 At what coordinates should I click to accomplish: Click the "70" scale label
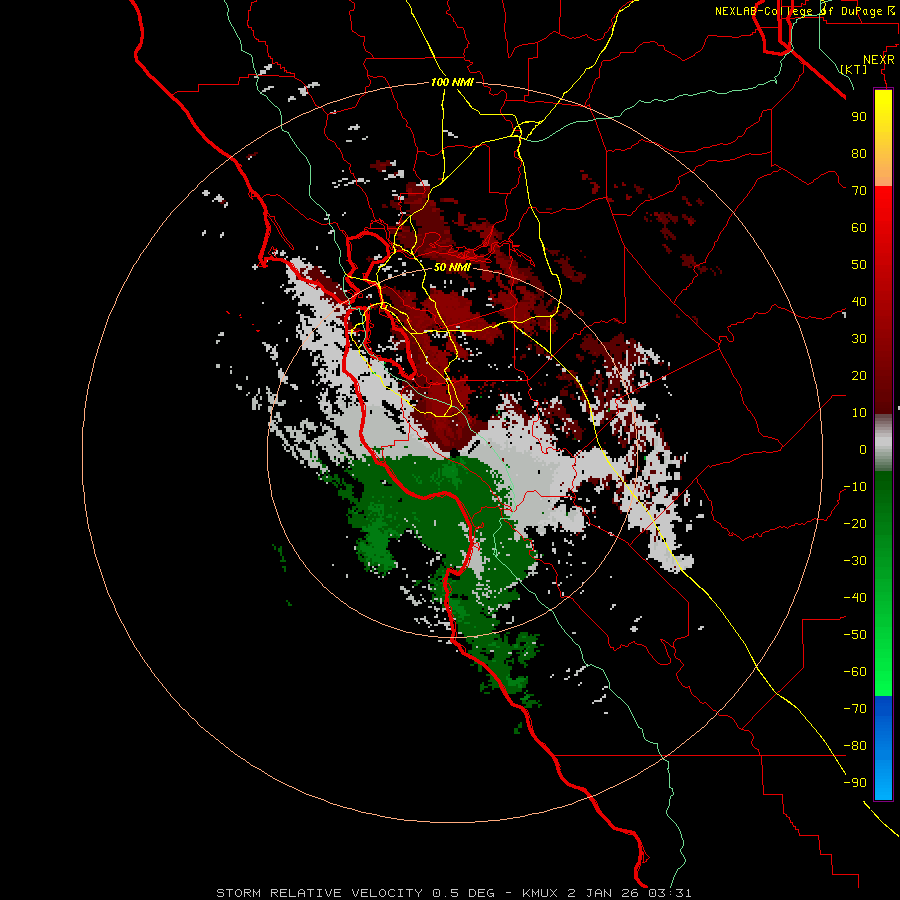pos(859,191)
